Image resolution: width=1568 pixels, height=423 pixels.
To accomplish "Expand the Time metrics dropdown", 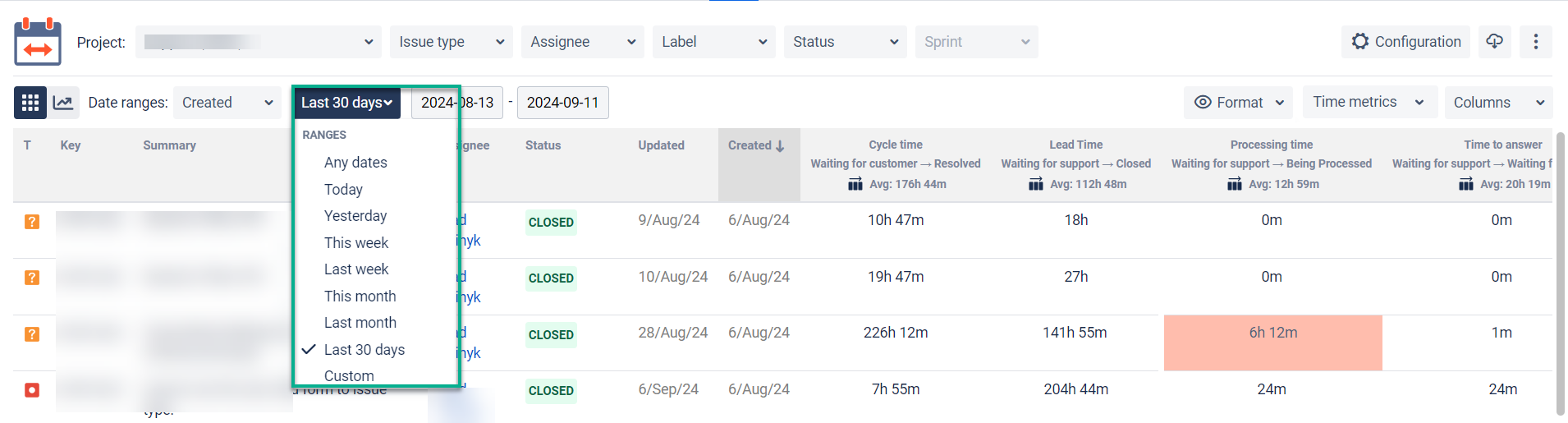I will tap(1366, 102).
